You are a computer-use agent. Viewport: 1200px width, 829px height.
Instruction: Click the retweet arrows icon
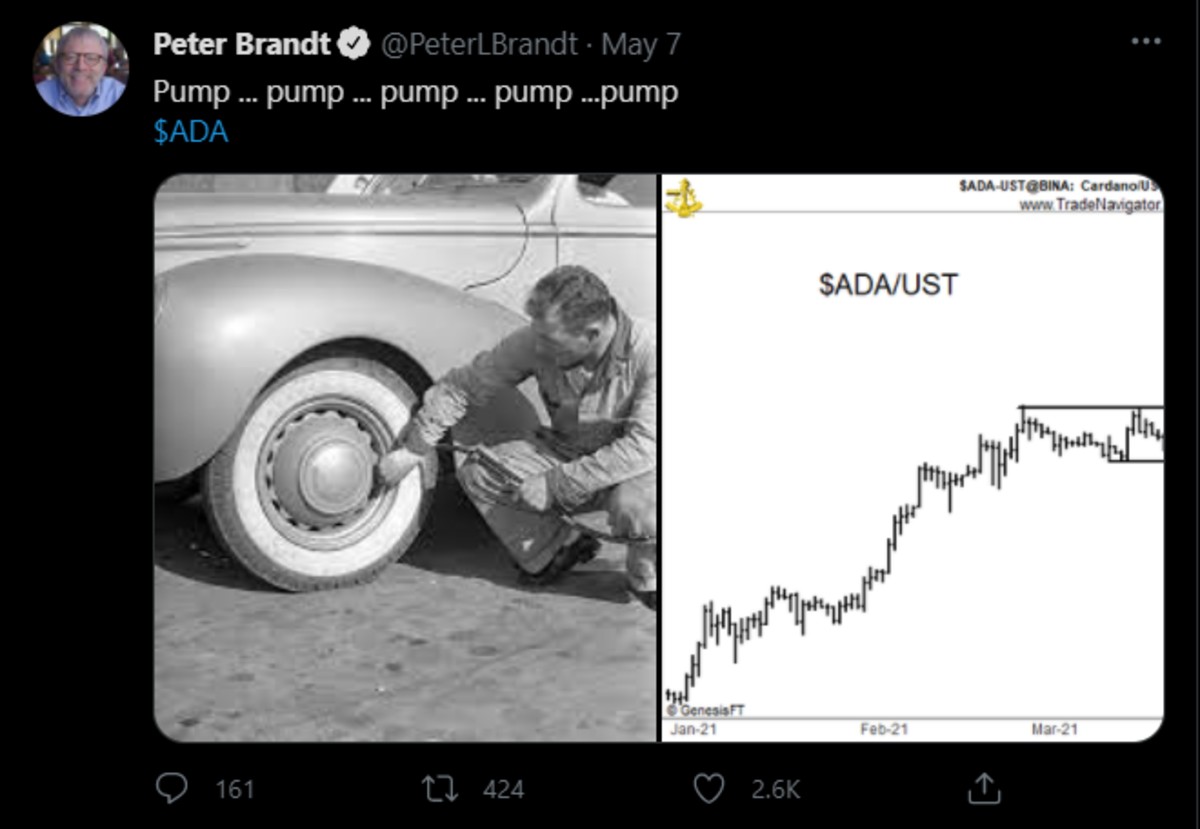click(x=440, y=789)
